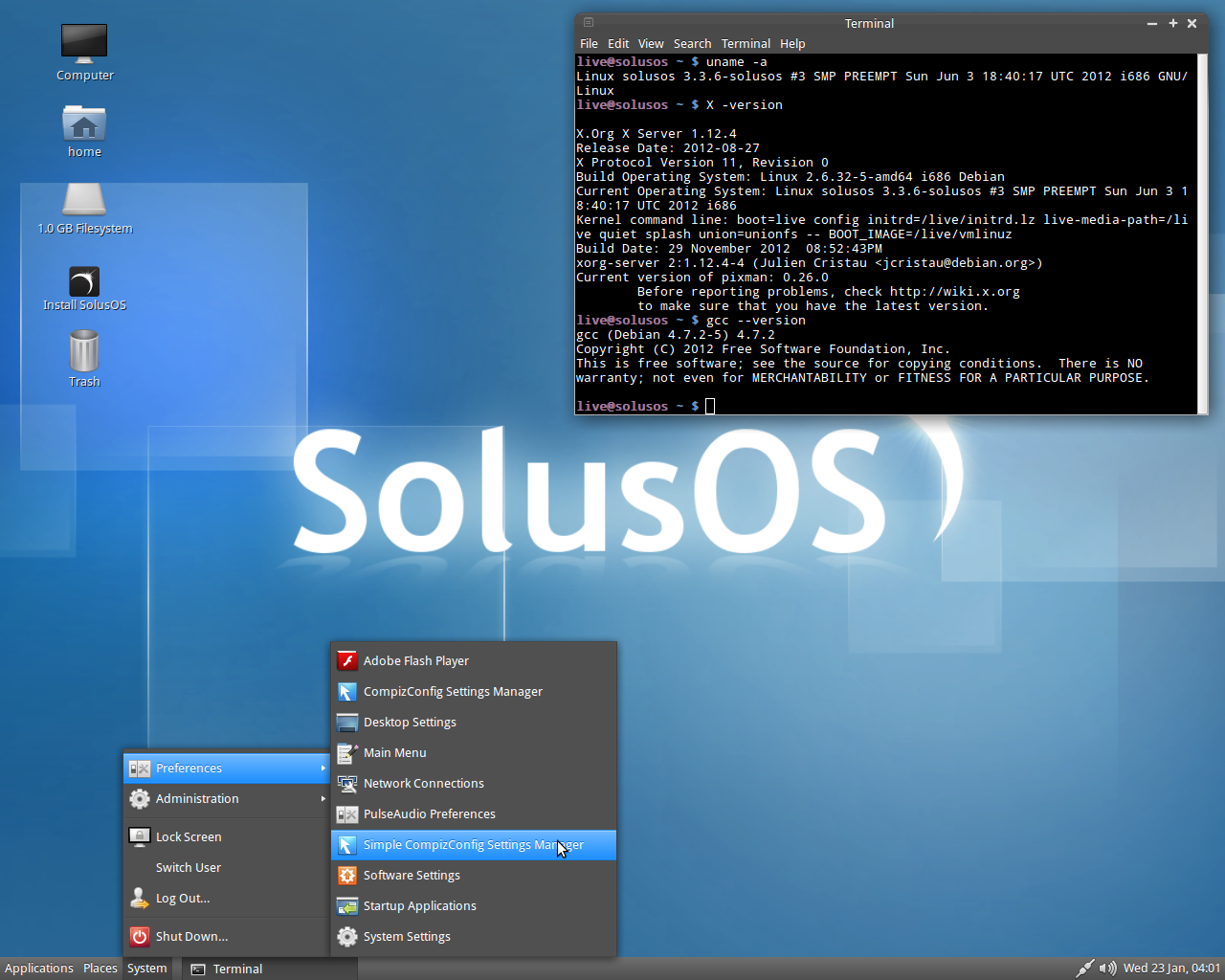The height and width of the screenshot is (980, 1225).
Task: Click the Terminal window menu icon in titlebar
Action: 589,22
